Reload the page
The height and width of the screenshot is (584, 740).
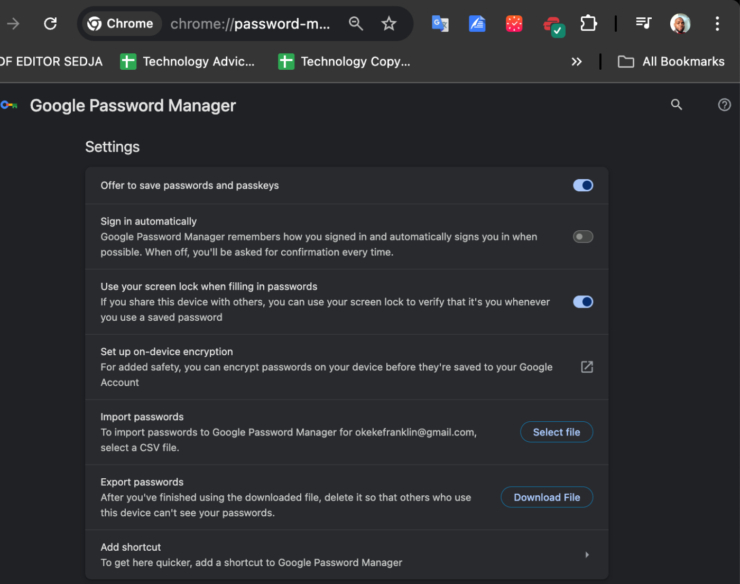click(x=50, y=23)
